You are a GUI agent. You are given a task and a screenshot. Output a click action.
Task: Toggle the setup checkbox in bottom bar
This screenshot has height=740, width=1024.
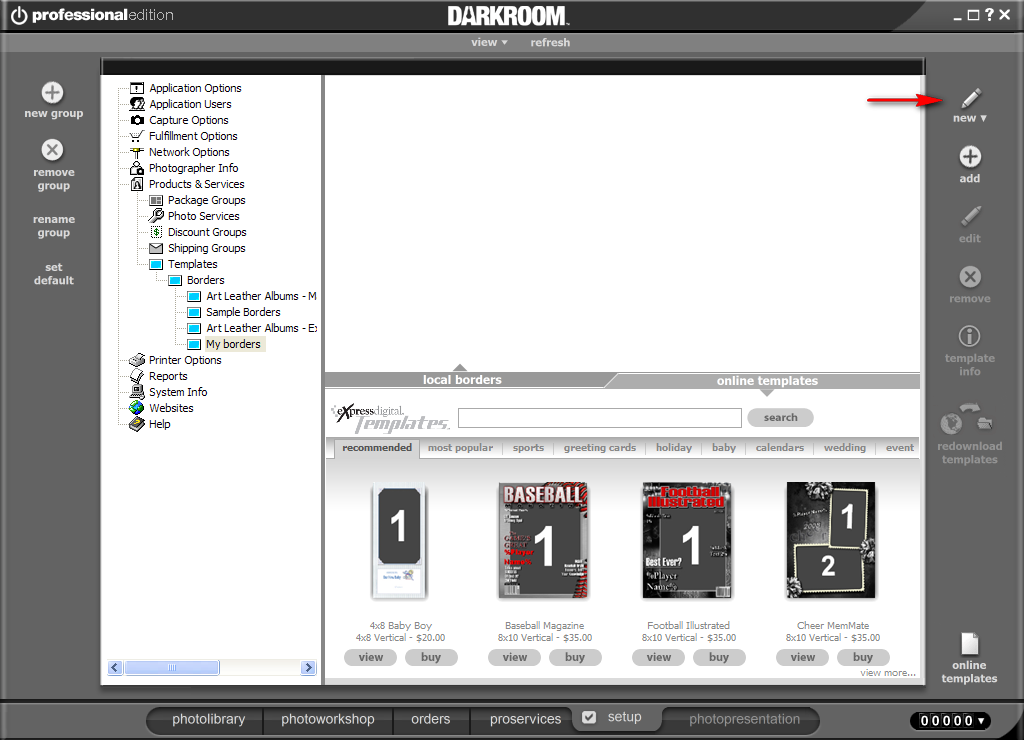[589, 717]
